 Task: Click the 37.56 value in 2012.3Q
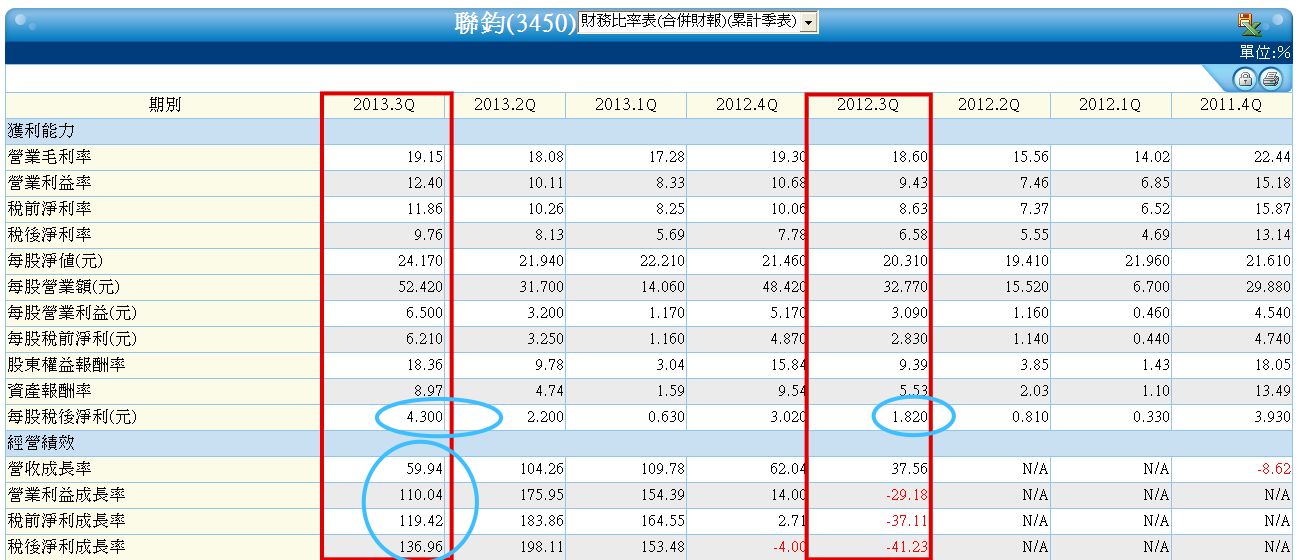(908, 468)
